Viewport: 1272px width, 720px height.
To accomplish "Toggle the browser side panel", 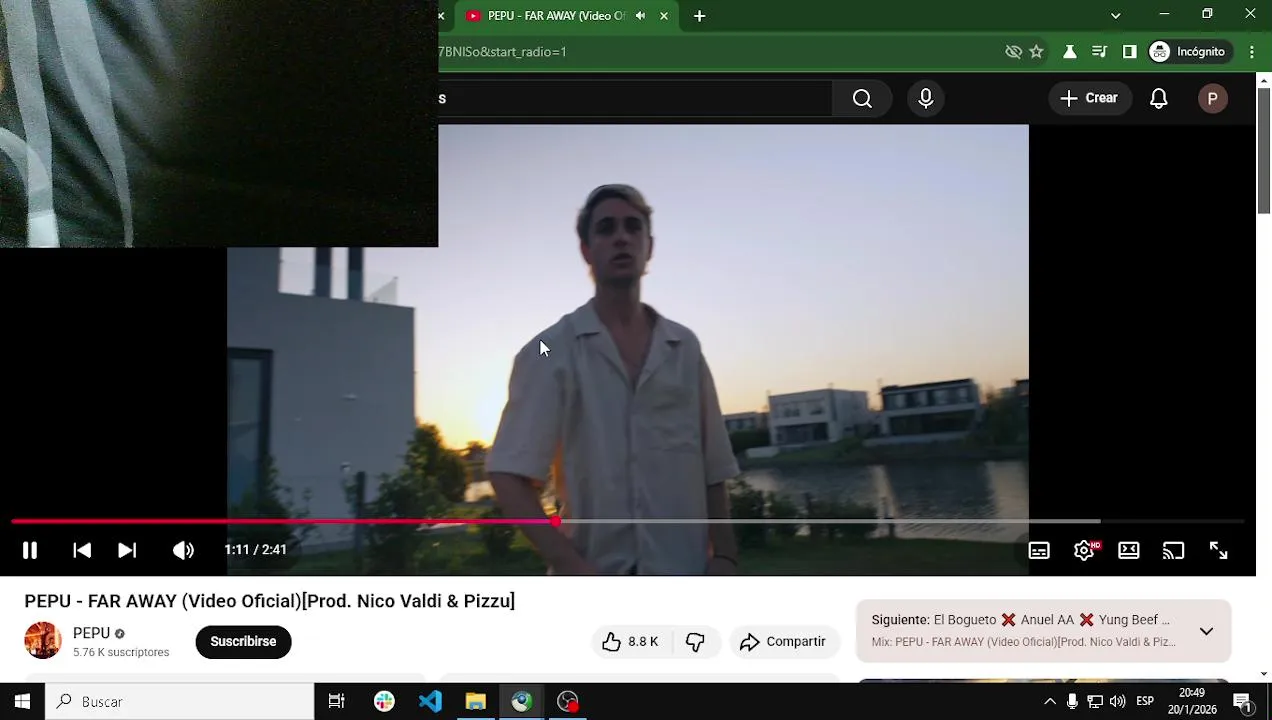I will (x=1129, y=52).
